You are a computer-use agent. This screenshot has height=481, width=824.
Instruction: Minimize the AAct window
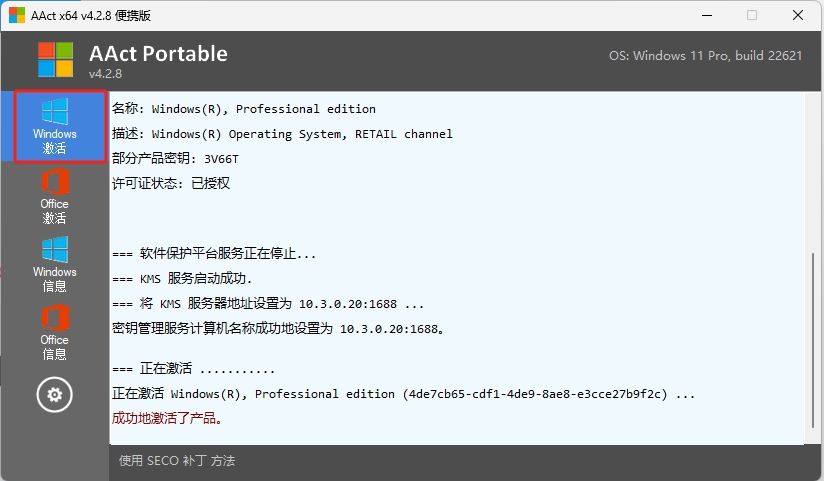click(x=704, y=15)
